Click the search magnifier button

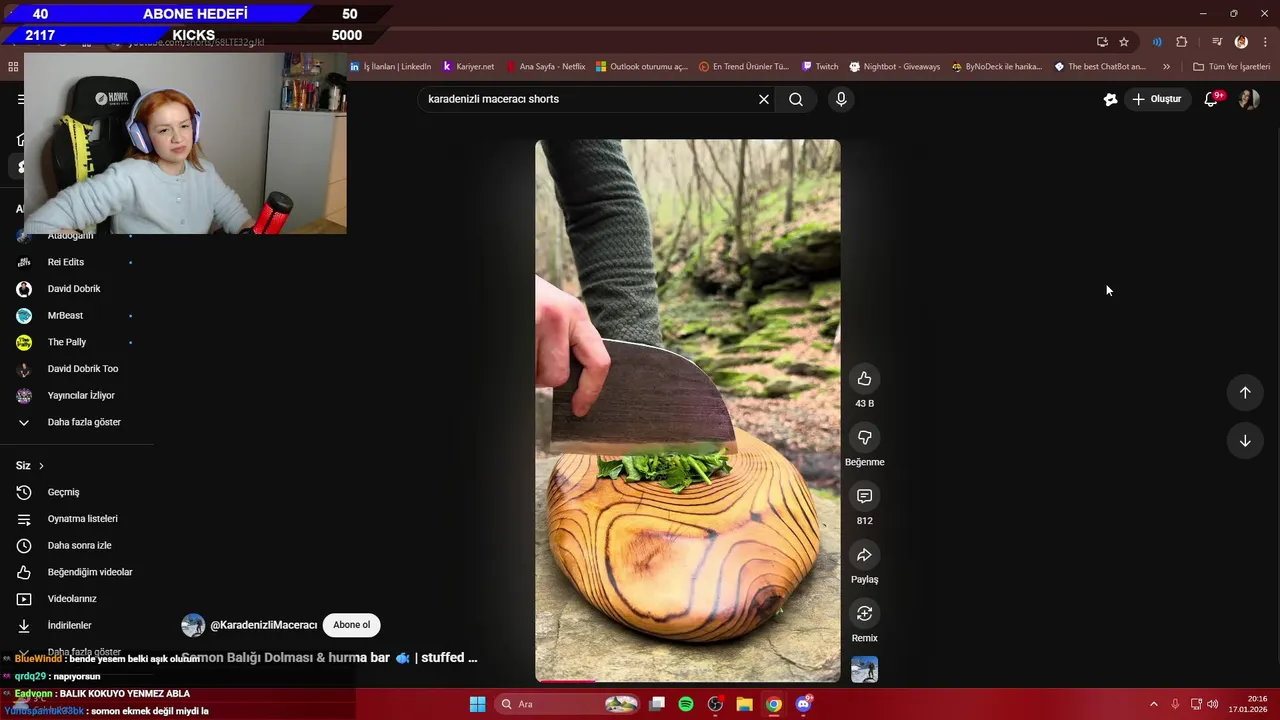(x=796, y=99)
